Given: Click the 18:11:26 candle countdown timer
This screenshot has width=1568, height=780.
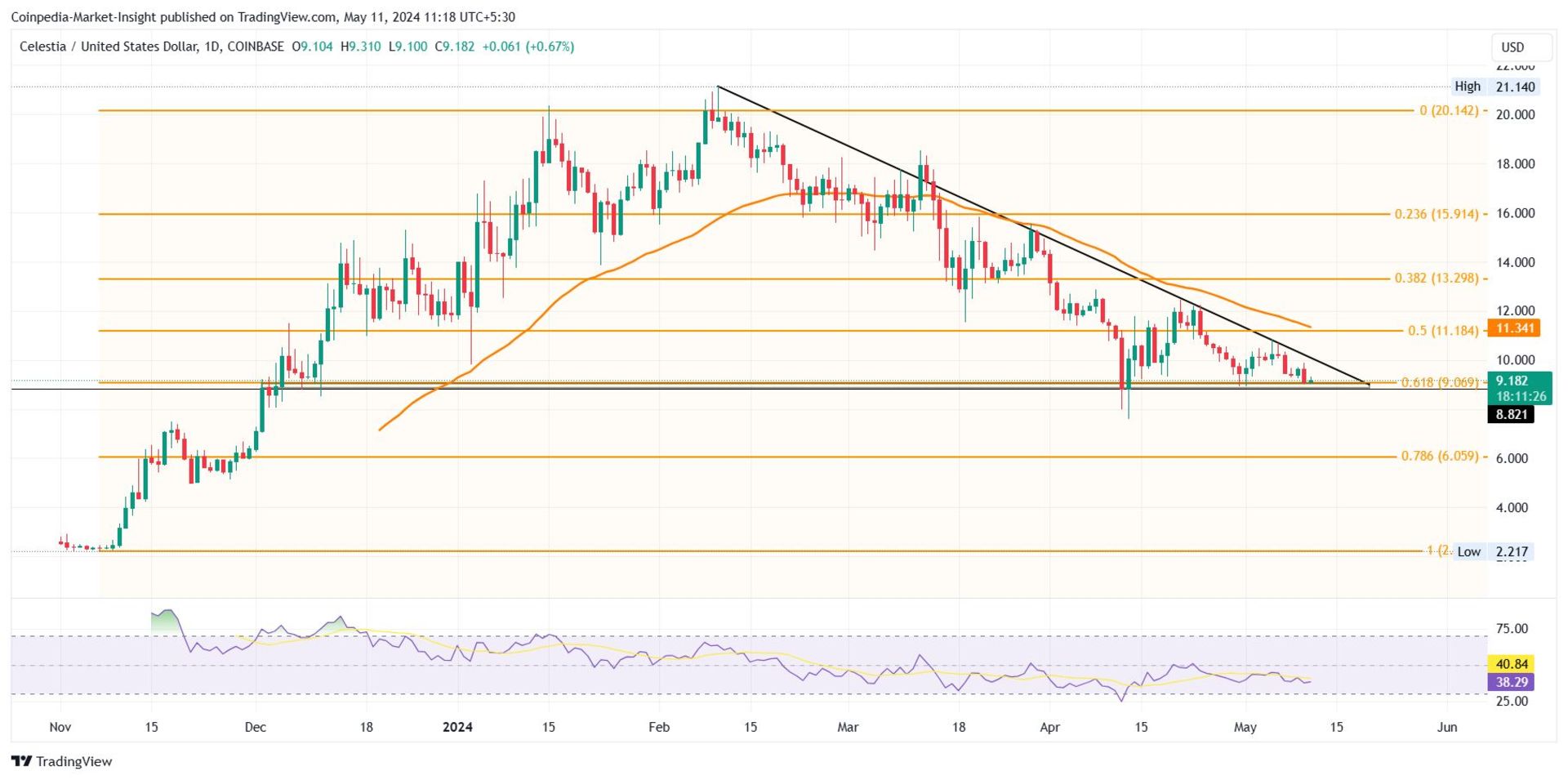Looking at the screenshot, I should 1521,396.
